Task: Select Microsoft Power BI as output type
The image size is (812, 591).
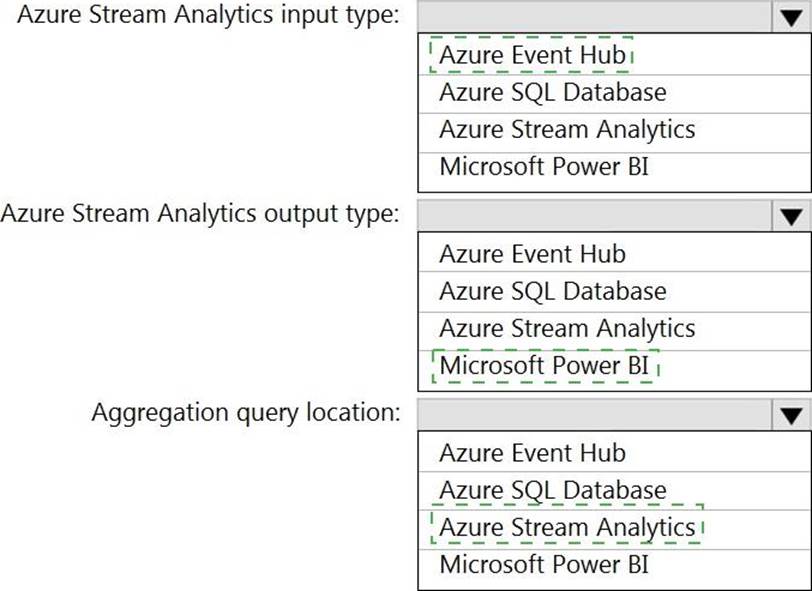Action: click(544, 365)
